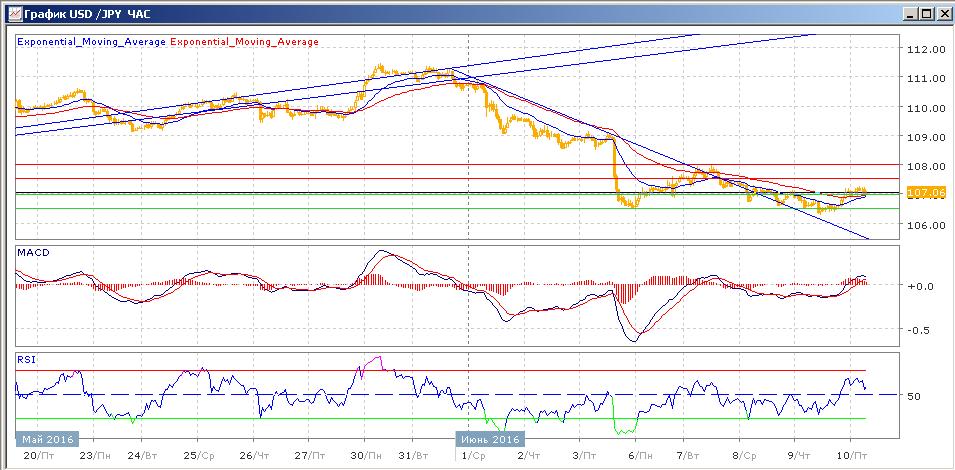Click the window title График USD/JPY ЧАС
Screen dimensions: 955x470
(88, 13)
